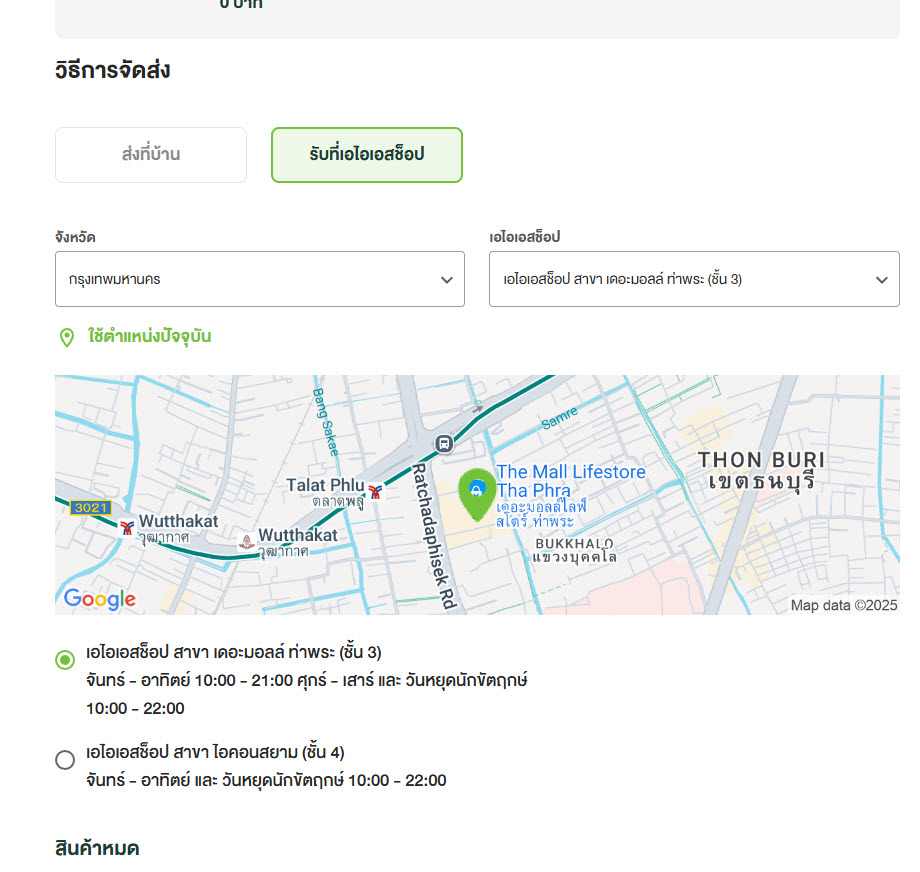
Task: Click the Wutthakat temple icon on the map
Action: coord(246,541)
